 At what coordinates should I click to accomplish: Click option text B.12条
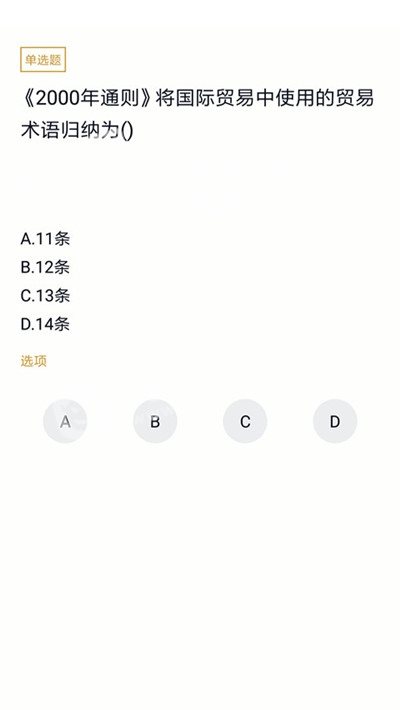tap(45, 267)
